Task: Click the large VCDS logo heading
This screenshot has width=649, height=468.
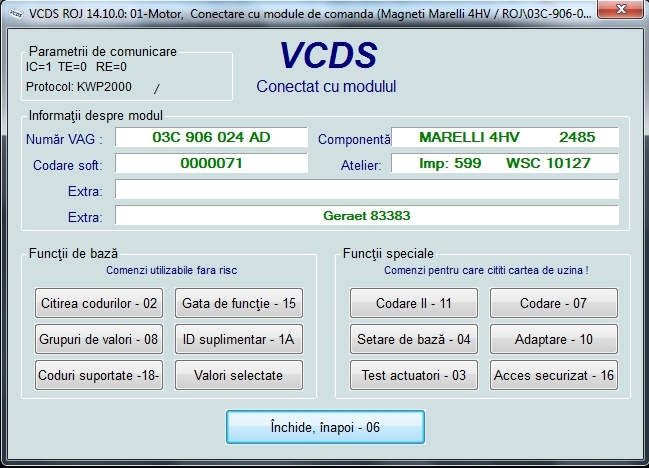Action: pyautogui.click(x=328, y=55)
